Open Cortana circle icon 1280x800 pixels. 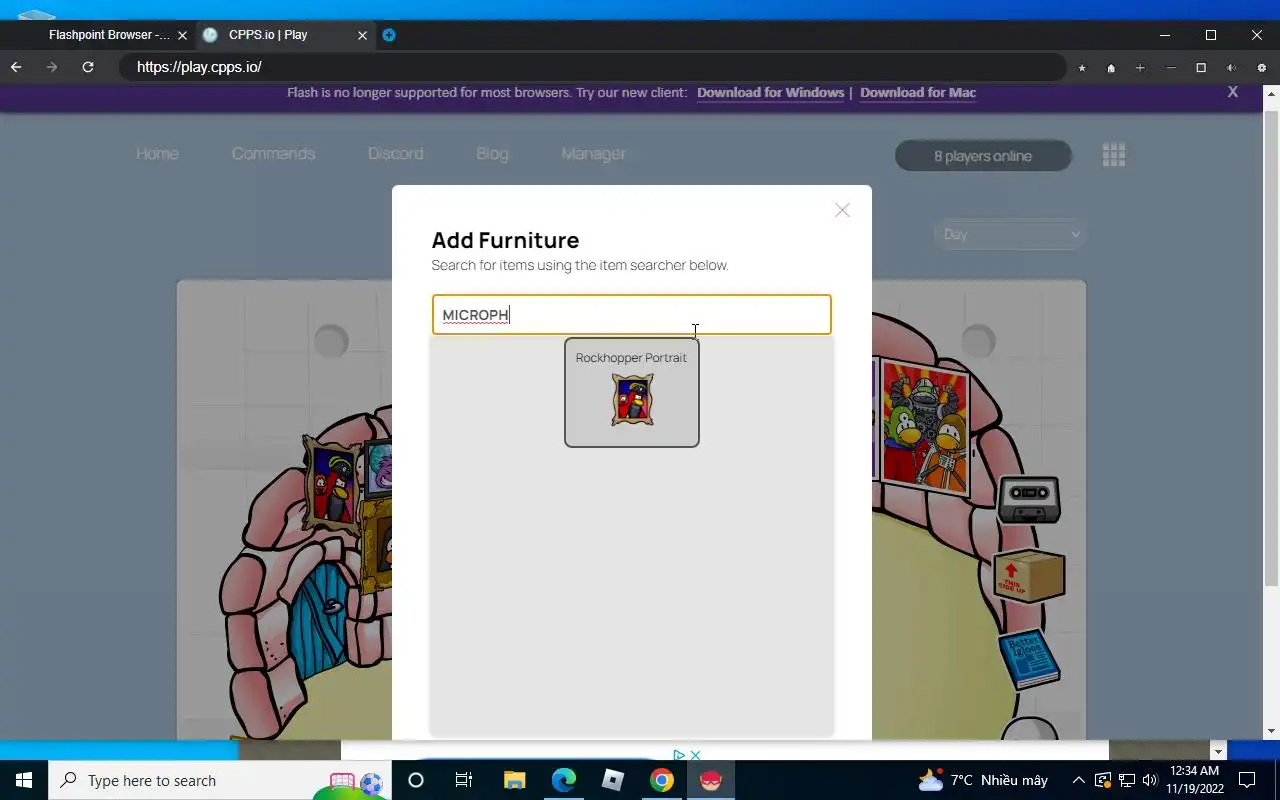tap(416, 780)
